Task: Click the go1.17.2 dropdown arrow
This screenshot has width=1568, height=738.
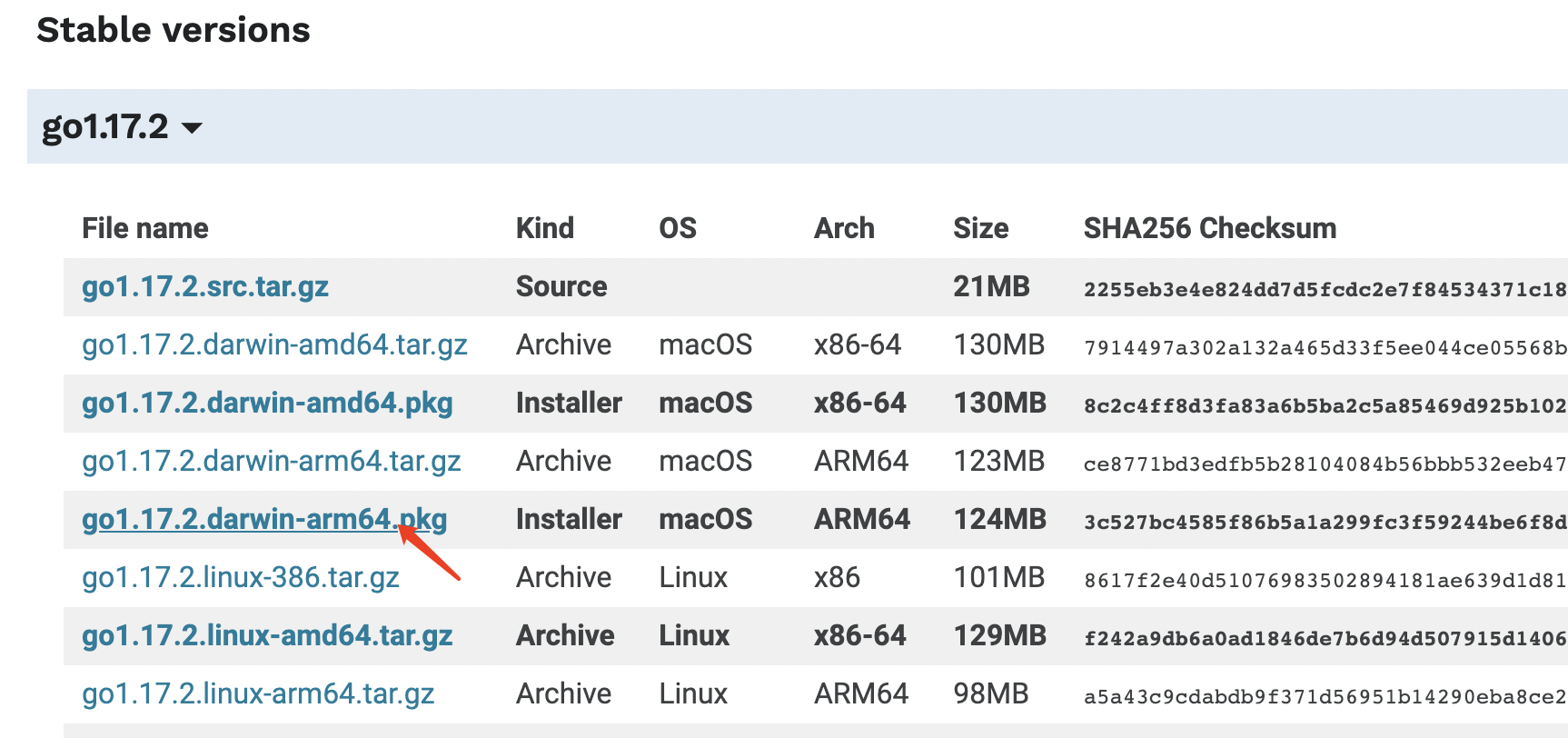Action: coord(192,128)
